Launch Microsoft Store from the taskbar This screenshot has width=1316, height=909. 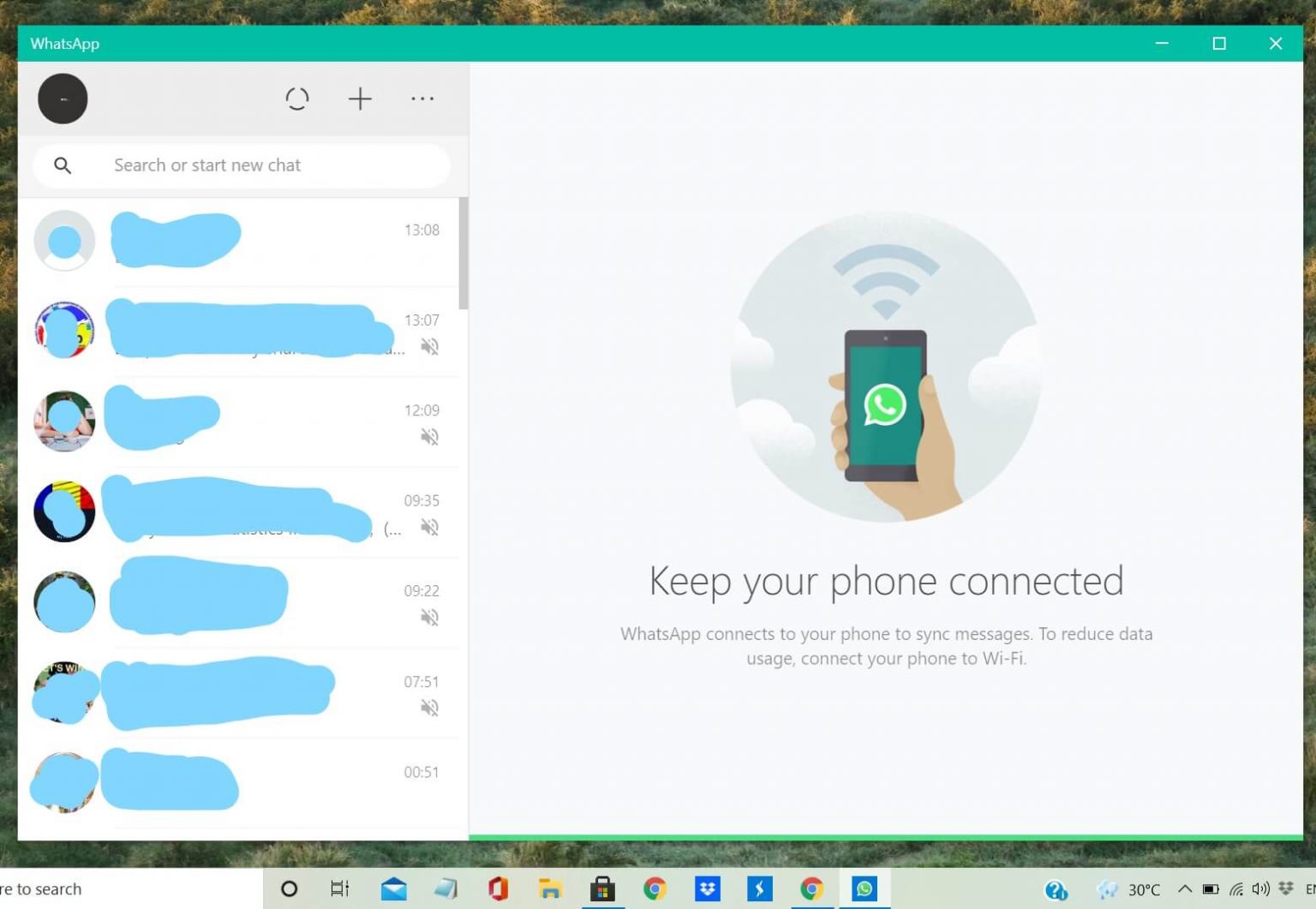pyautogui.click(x=602, y=888)
